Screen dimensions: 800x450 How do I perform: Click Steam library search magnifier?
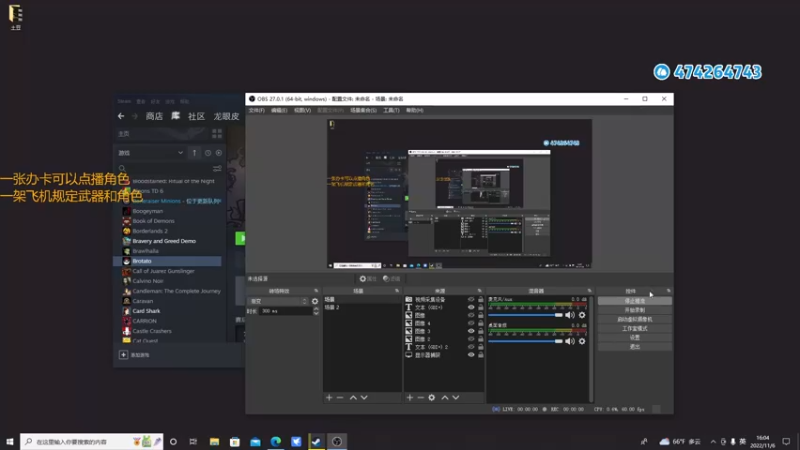click(122, 168)
